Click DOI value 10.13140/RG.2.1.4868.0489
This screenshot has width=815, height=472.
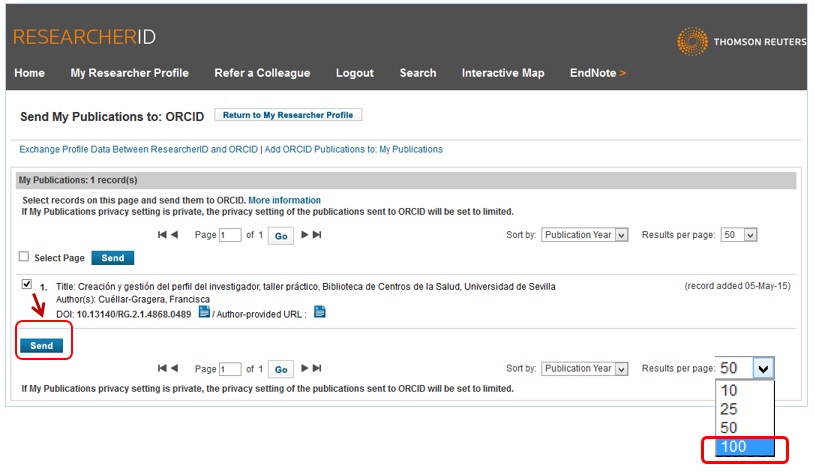click(x=134, y=314)
